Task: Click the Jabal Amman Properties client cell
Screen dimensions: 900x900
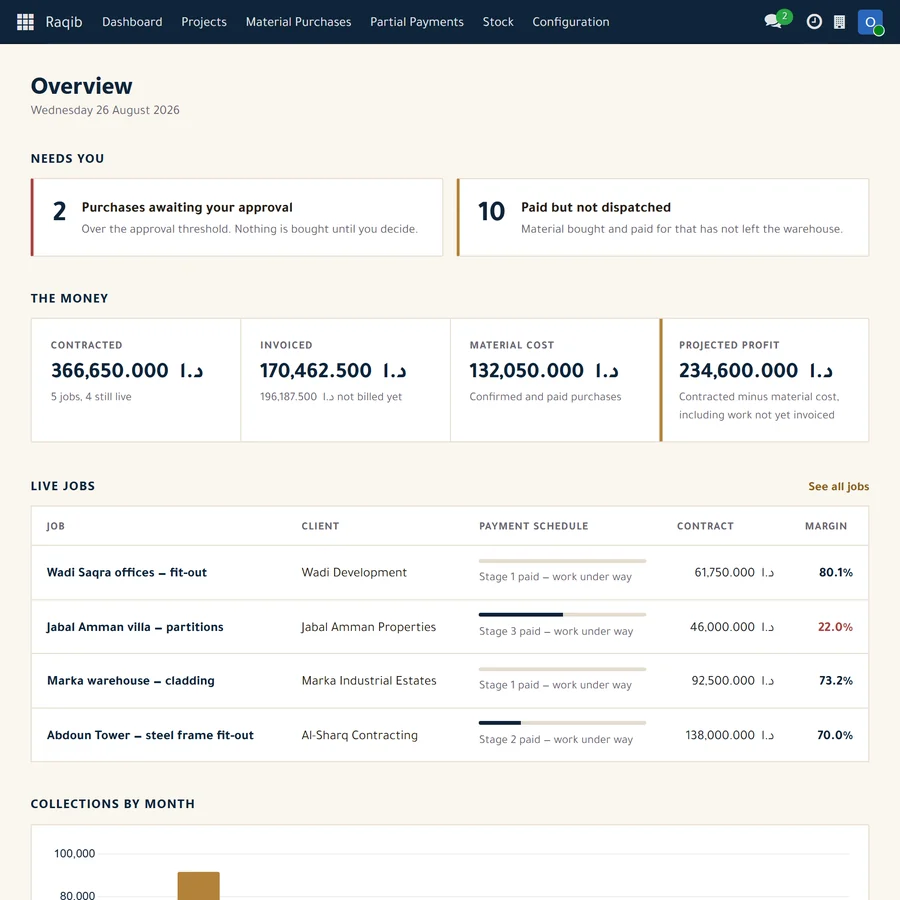Action: 368,627
